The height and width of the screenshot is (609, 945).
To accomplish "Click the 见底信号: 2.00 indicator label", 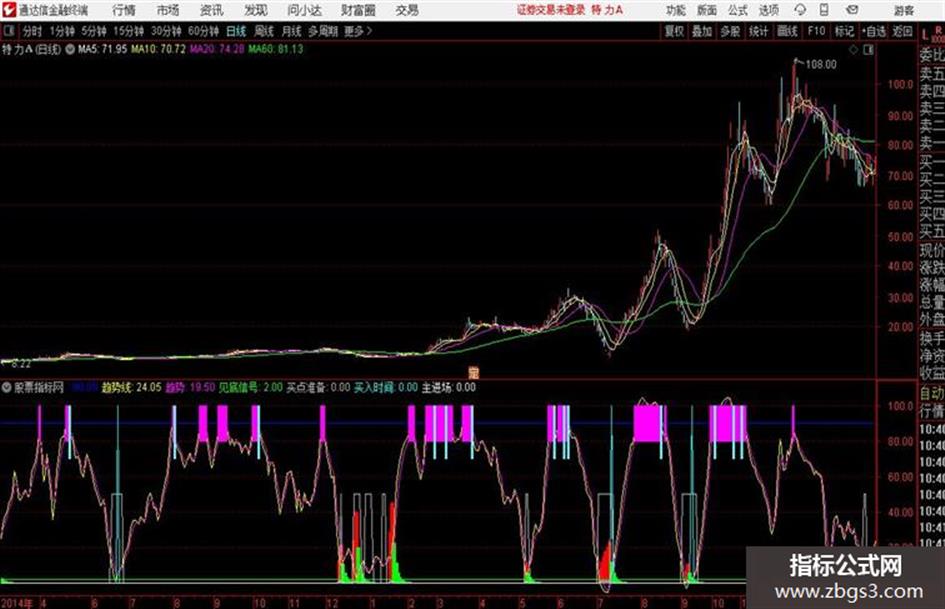I will click(x=250, y=387).
